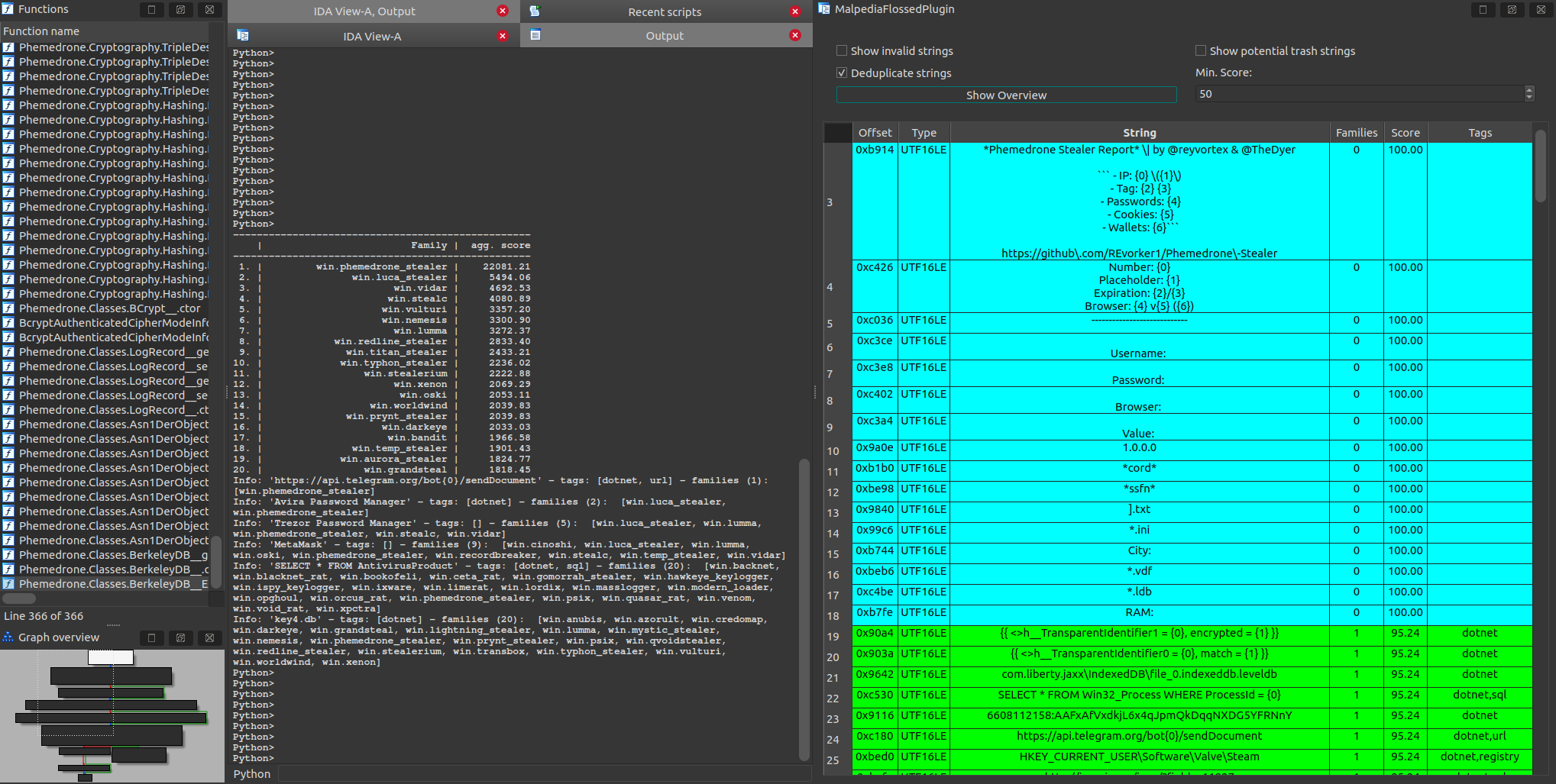Sort table by Type column
Image resolution: width=1556 pixels, height=784 pixels.
tap(924, 133)
